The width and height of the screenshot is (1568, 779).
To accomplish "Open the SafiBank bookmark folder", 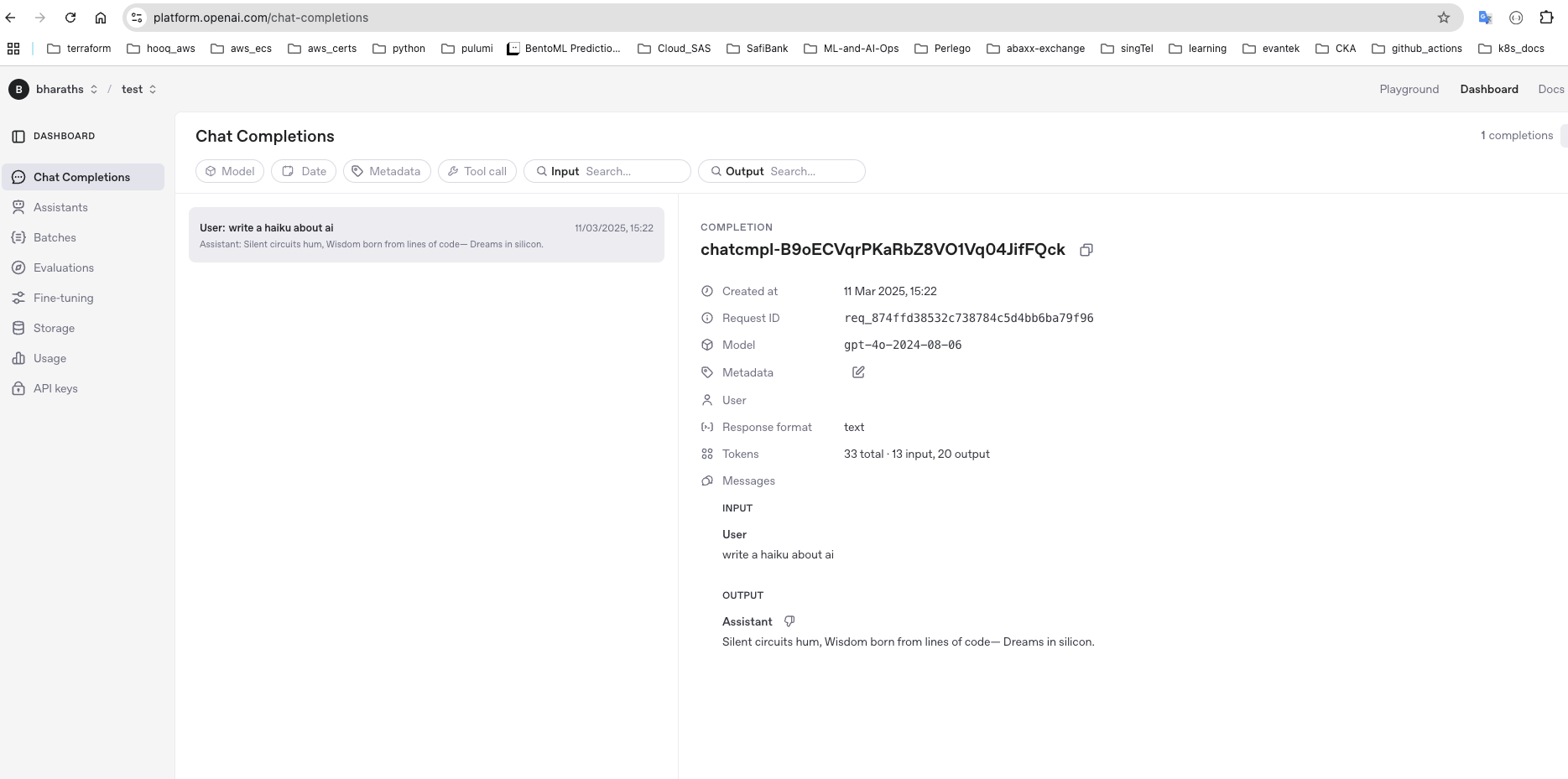I will point(758,49).
